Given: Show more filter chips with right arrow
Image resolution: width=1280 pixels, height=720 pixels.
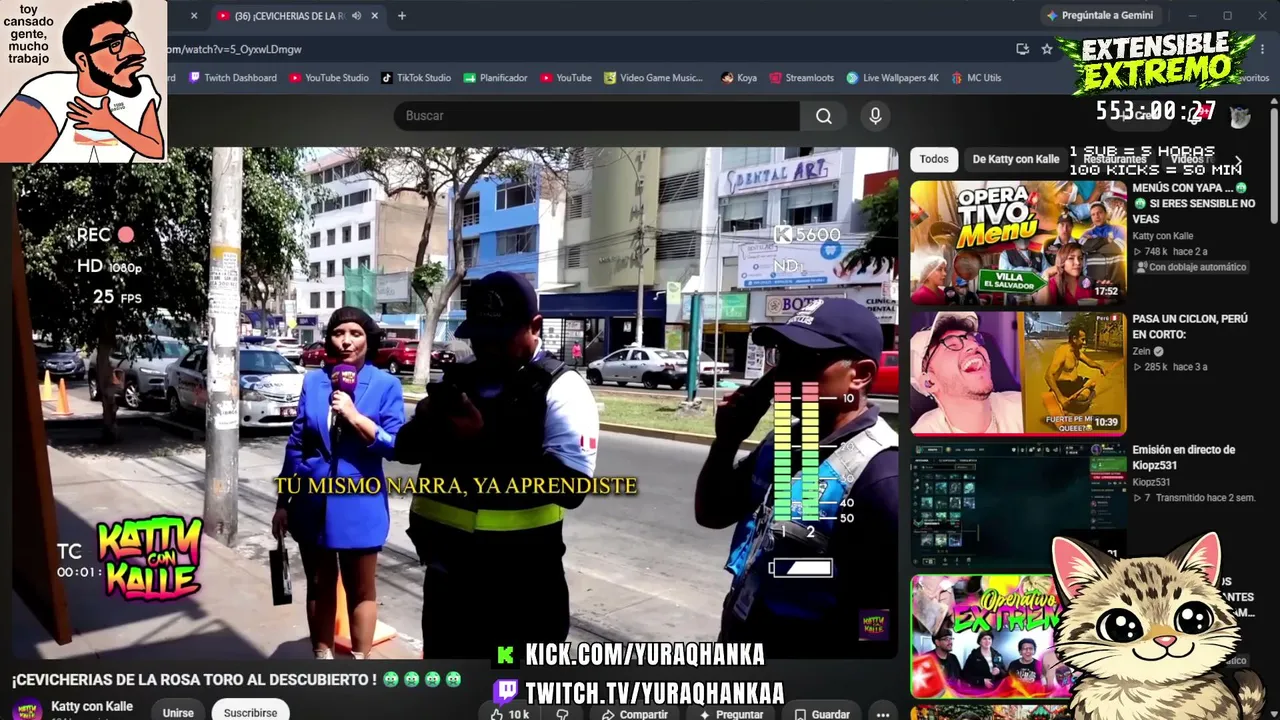Looking at the screenshot, I should [x=1238, y=160].
